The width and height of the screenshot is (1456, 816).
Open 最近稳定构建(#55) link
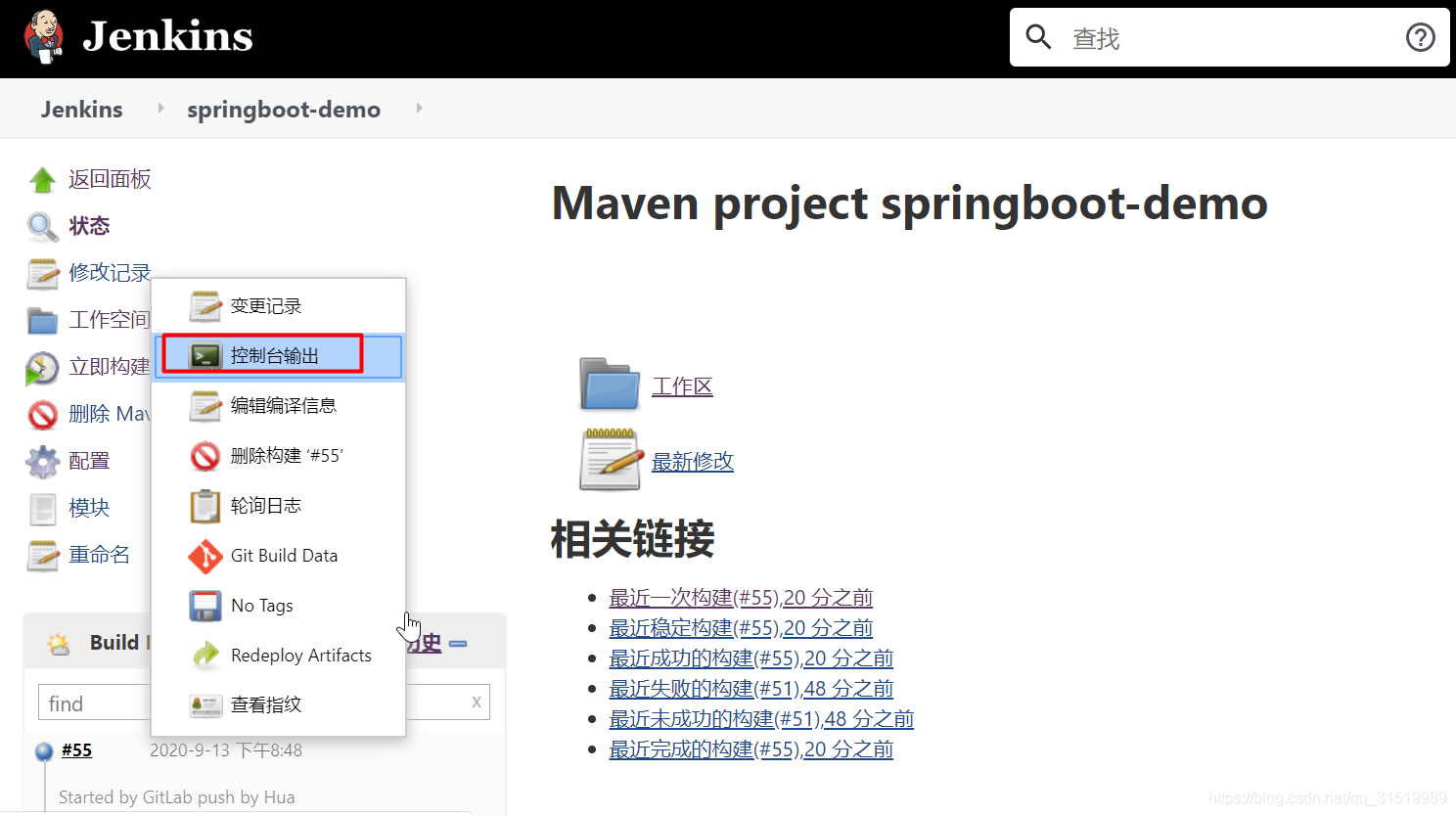tap(741, 628)
